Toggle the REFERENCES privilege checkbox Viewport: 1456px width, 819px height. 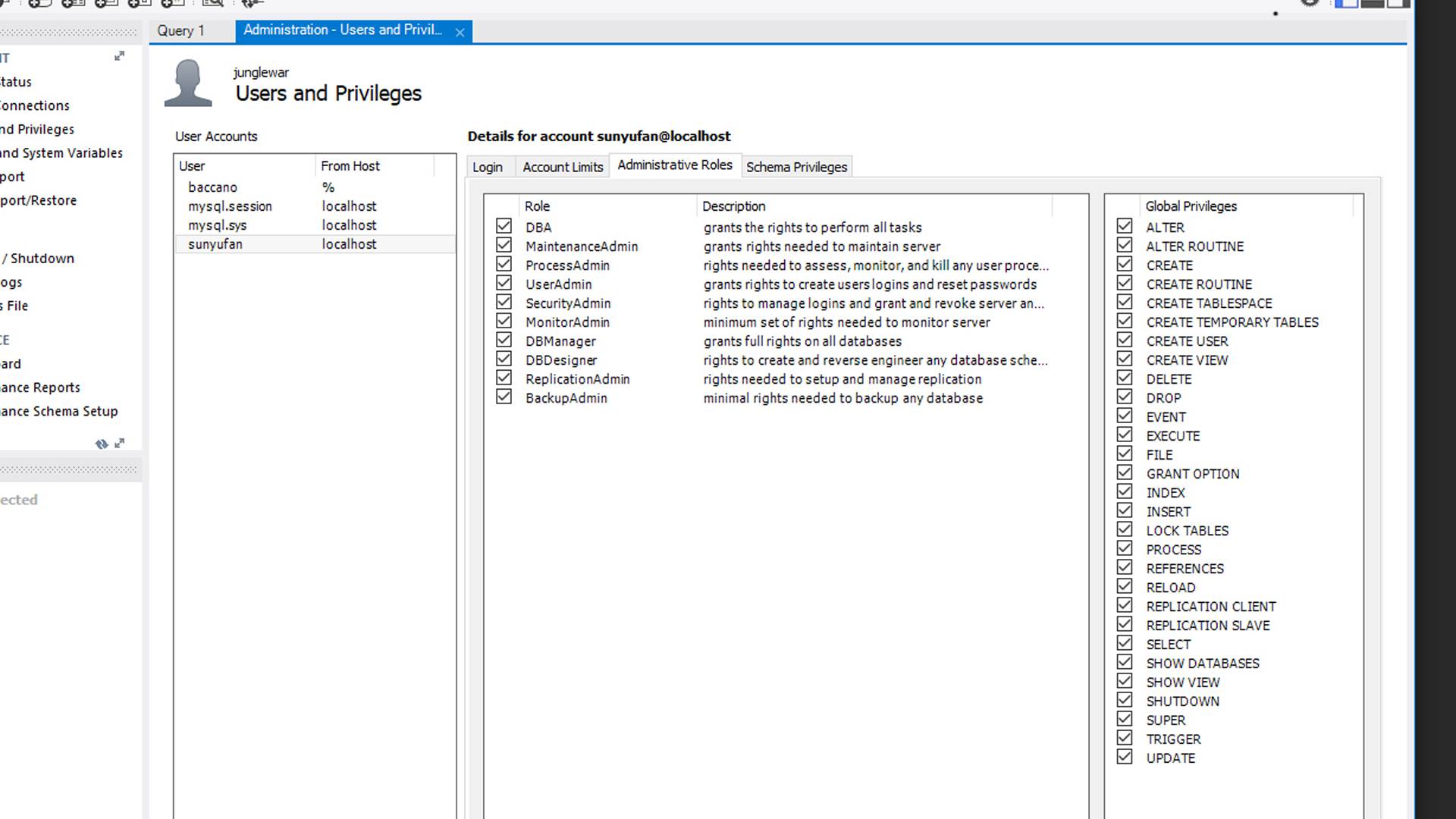click(1125, 567)
